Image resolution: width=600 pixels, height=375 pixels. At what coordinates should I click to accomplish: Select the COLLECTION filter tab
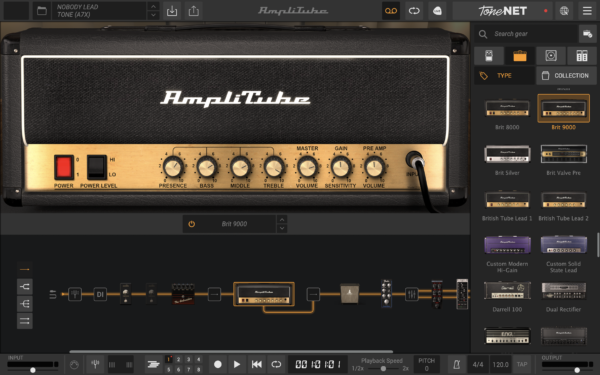566,75
